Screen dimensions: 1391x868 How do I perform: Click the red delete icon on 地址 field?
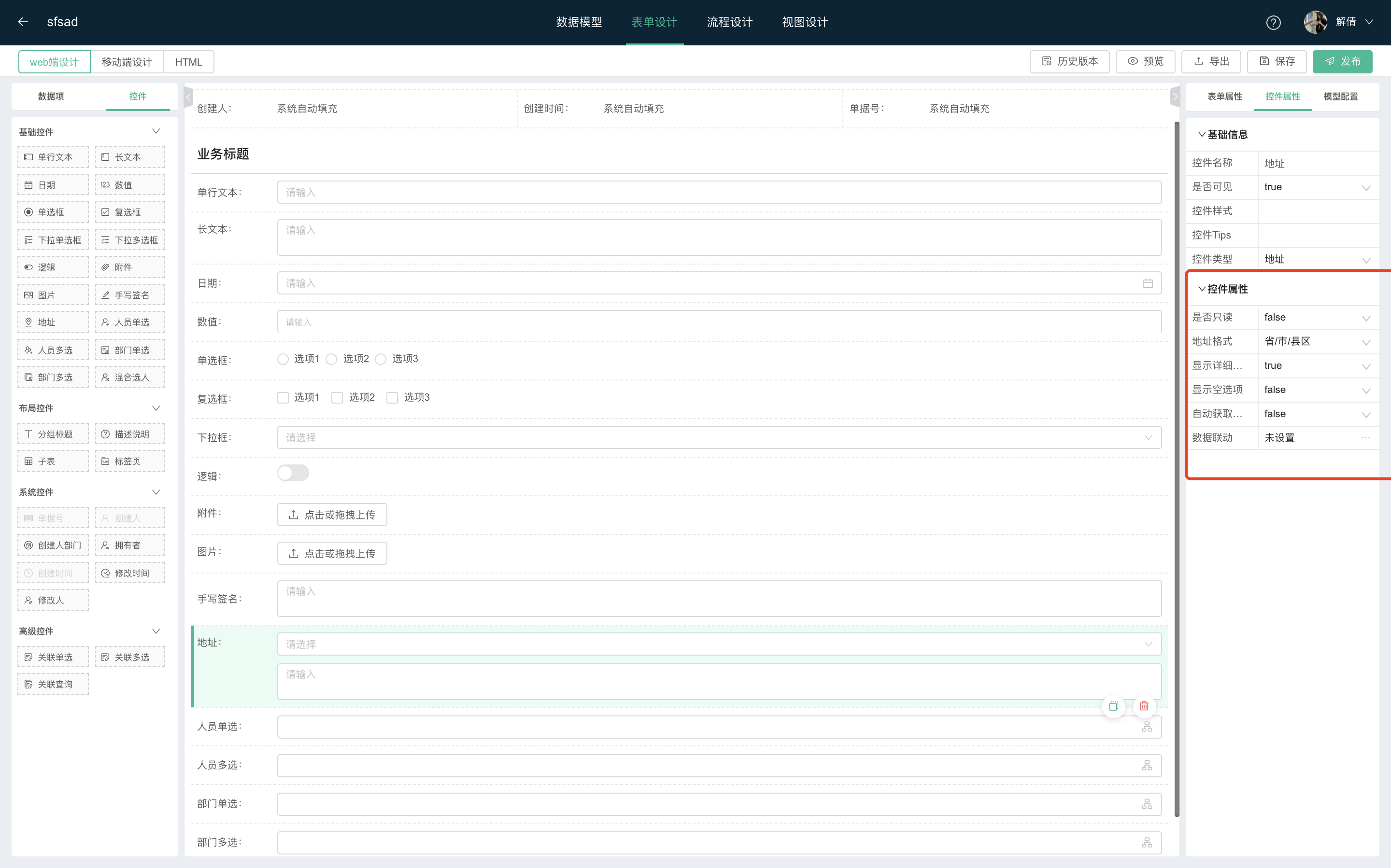pos(1144,706)
